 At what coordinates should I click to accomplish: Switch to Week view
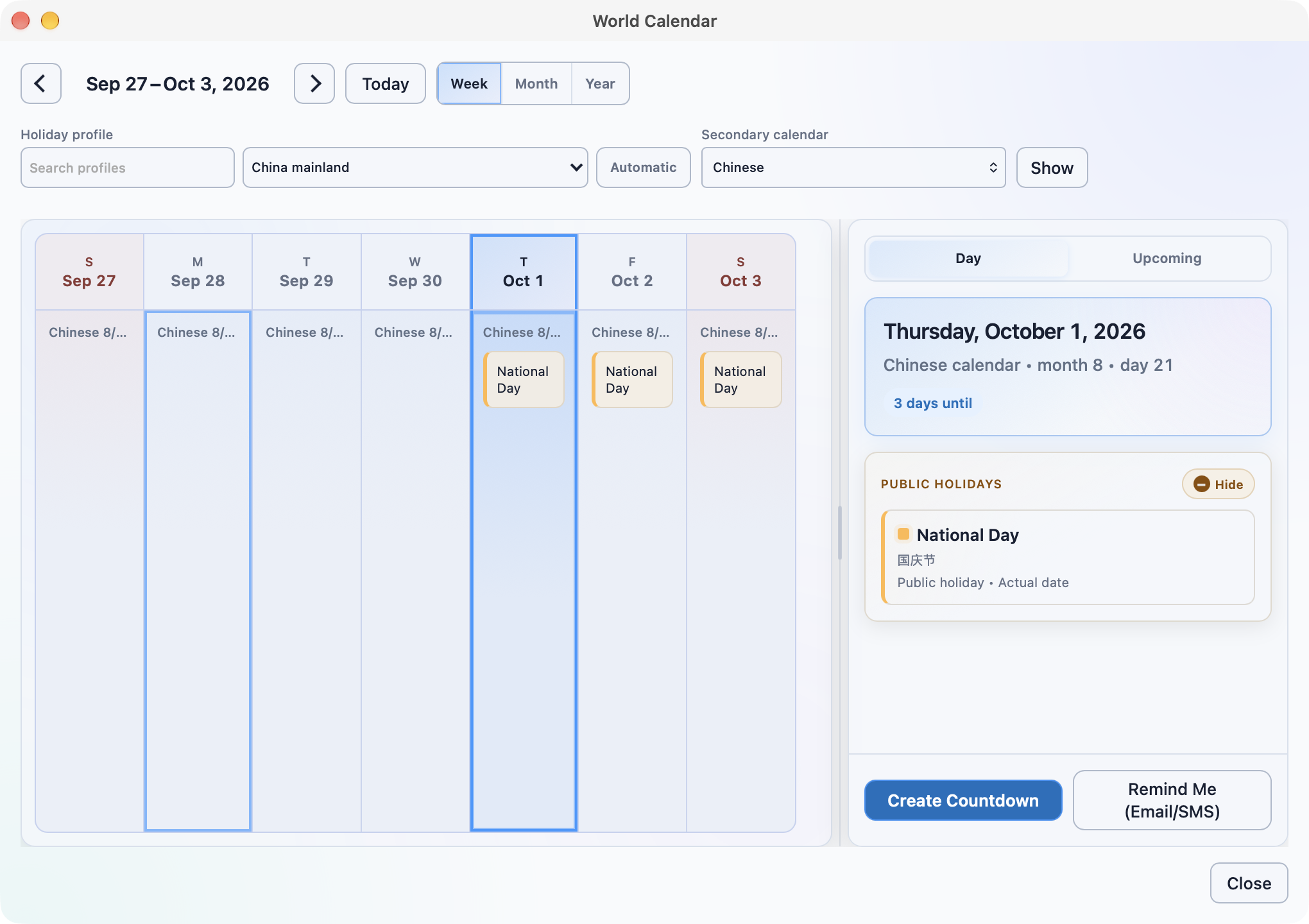coord(469,83)
